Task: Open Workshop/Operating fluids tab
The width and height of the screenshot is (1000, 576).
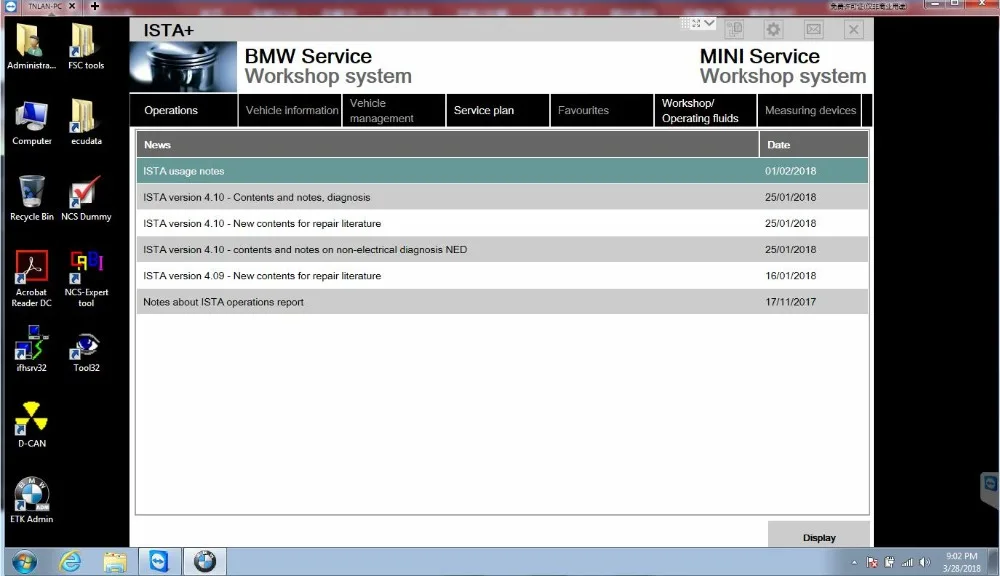Action: pyautogui.click(x=705, y=110)
